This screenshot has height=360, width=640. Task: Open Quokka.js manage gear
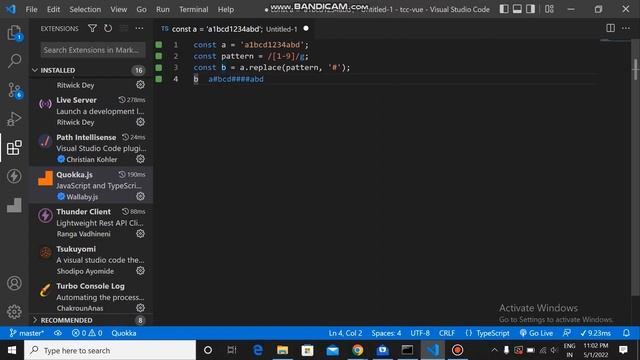[x=140, y=196]
